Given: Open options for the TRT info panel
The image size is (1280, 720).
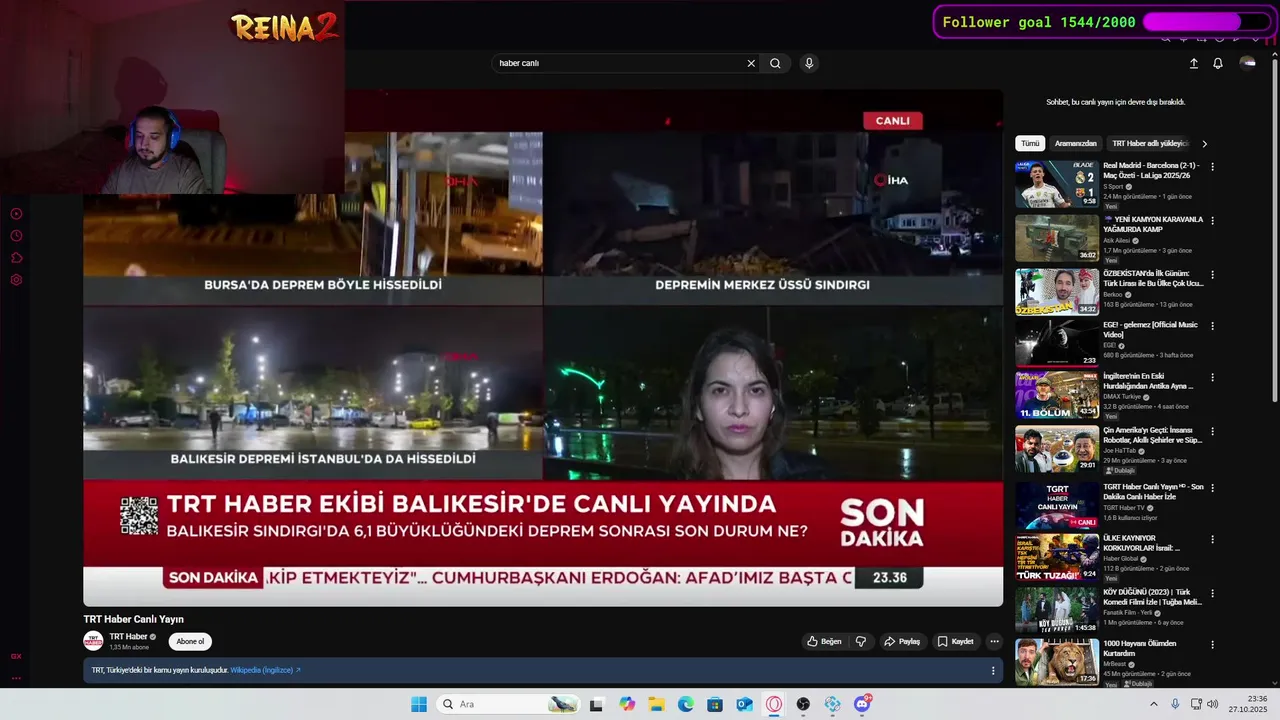Looking at the screenshot, I should (993, 670).
